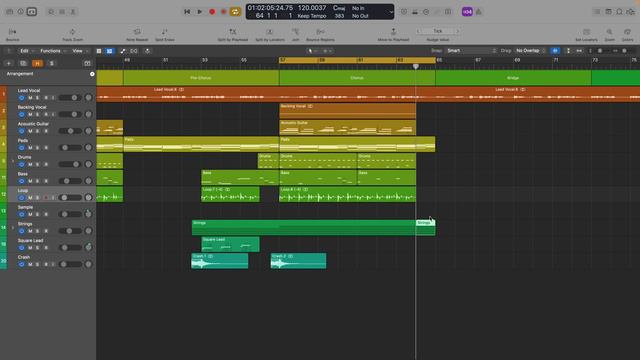Mute the Lead Vocal track
The height and width of the screenshot is (360, 640).
tap(30, 98)
